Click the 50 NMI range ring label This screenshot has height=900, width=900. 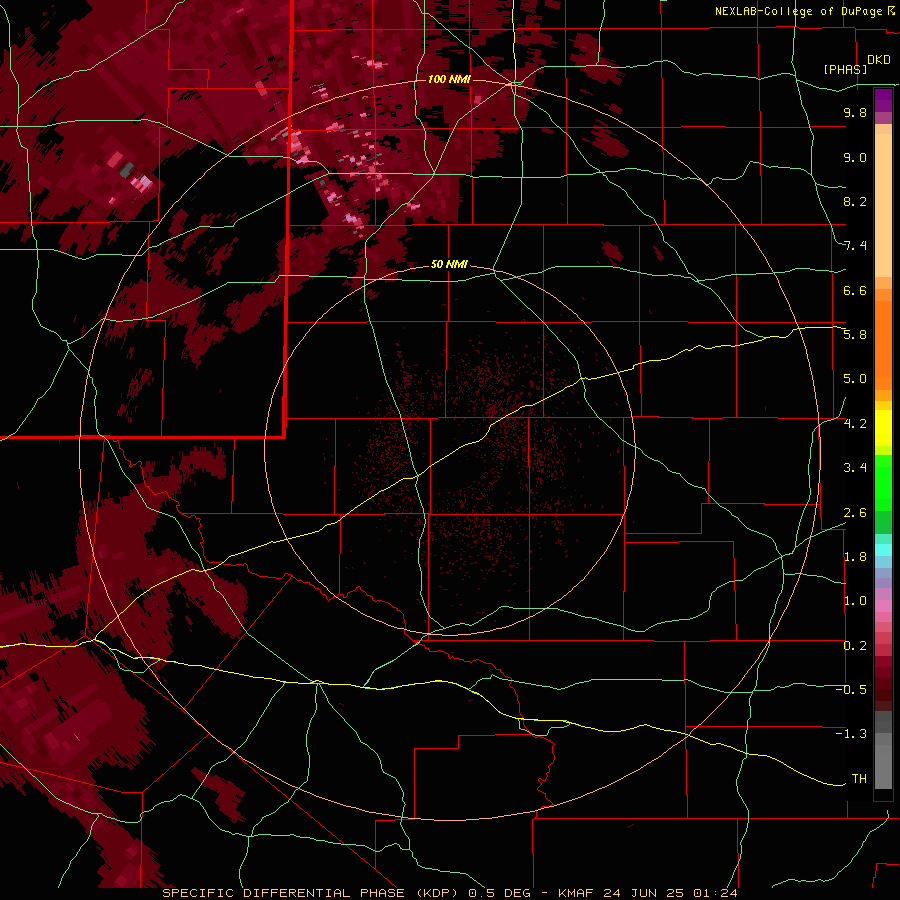pyautogui.click(x=449, y=264)
